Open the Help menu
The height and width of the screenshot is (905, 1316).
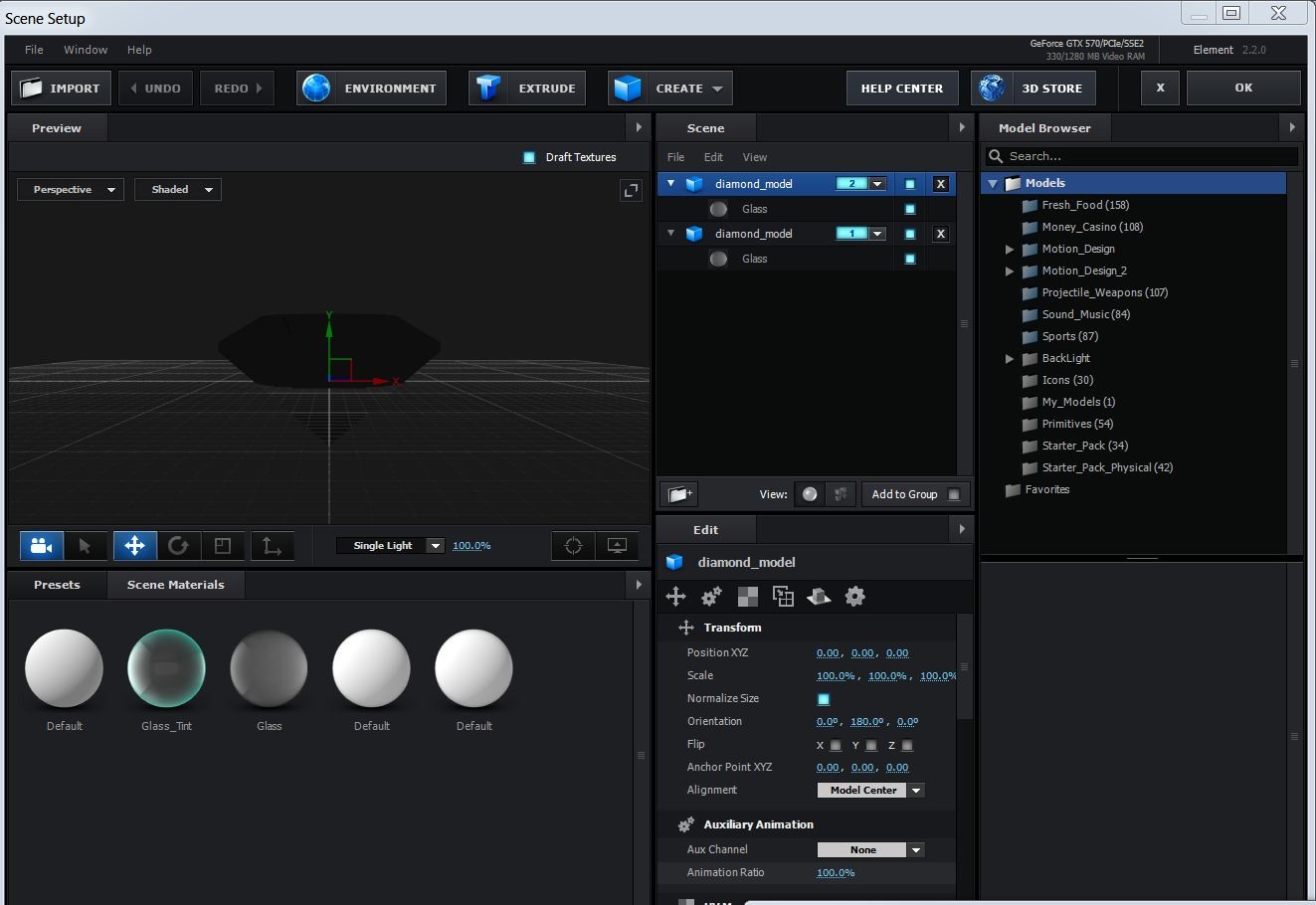point(139,50)
